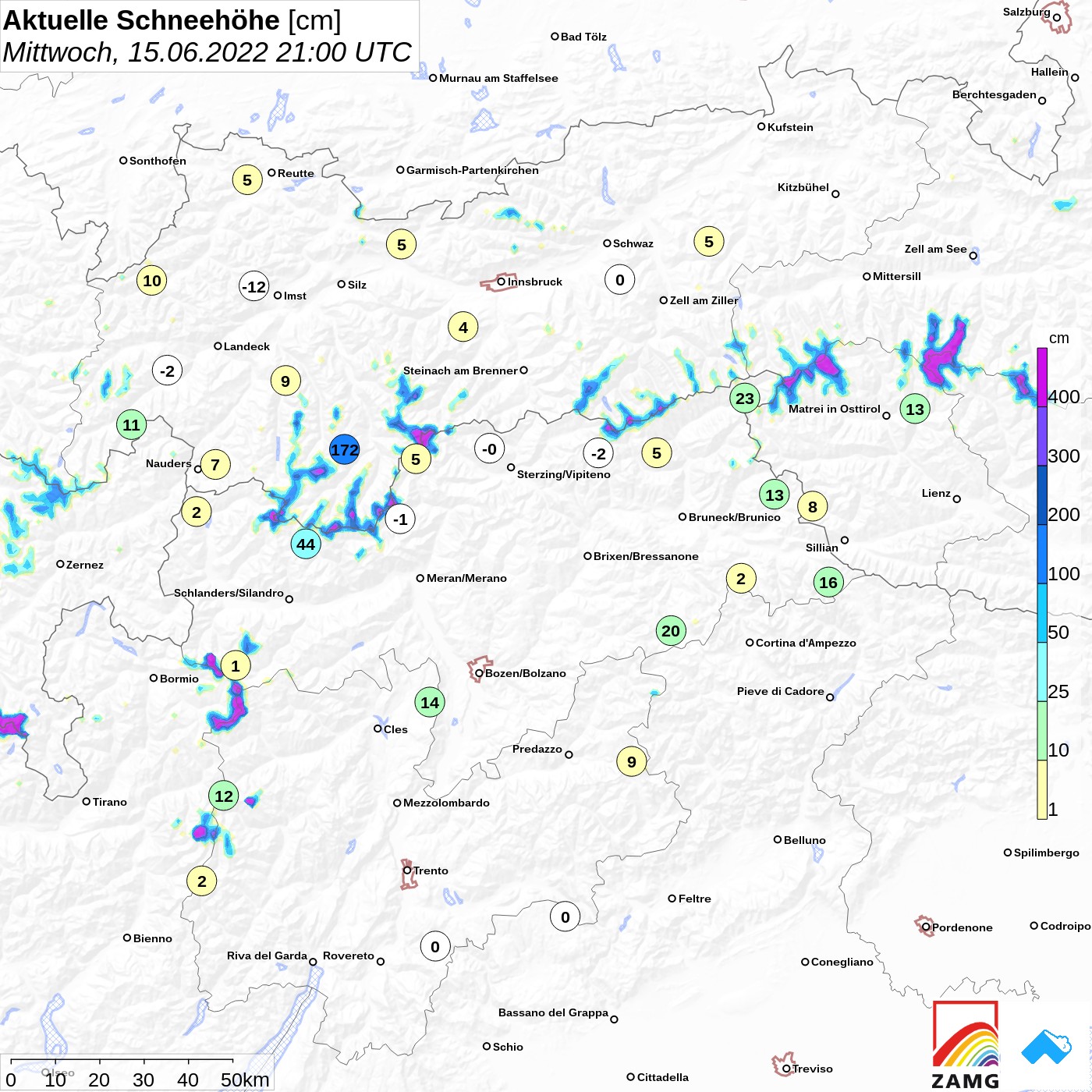Click the blue cloud logo icon

click(x=1048, y=1048)
